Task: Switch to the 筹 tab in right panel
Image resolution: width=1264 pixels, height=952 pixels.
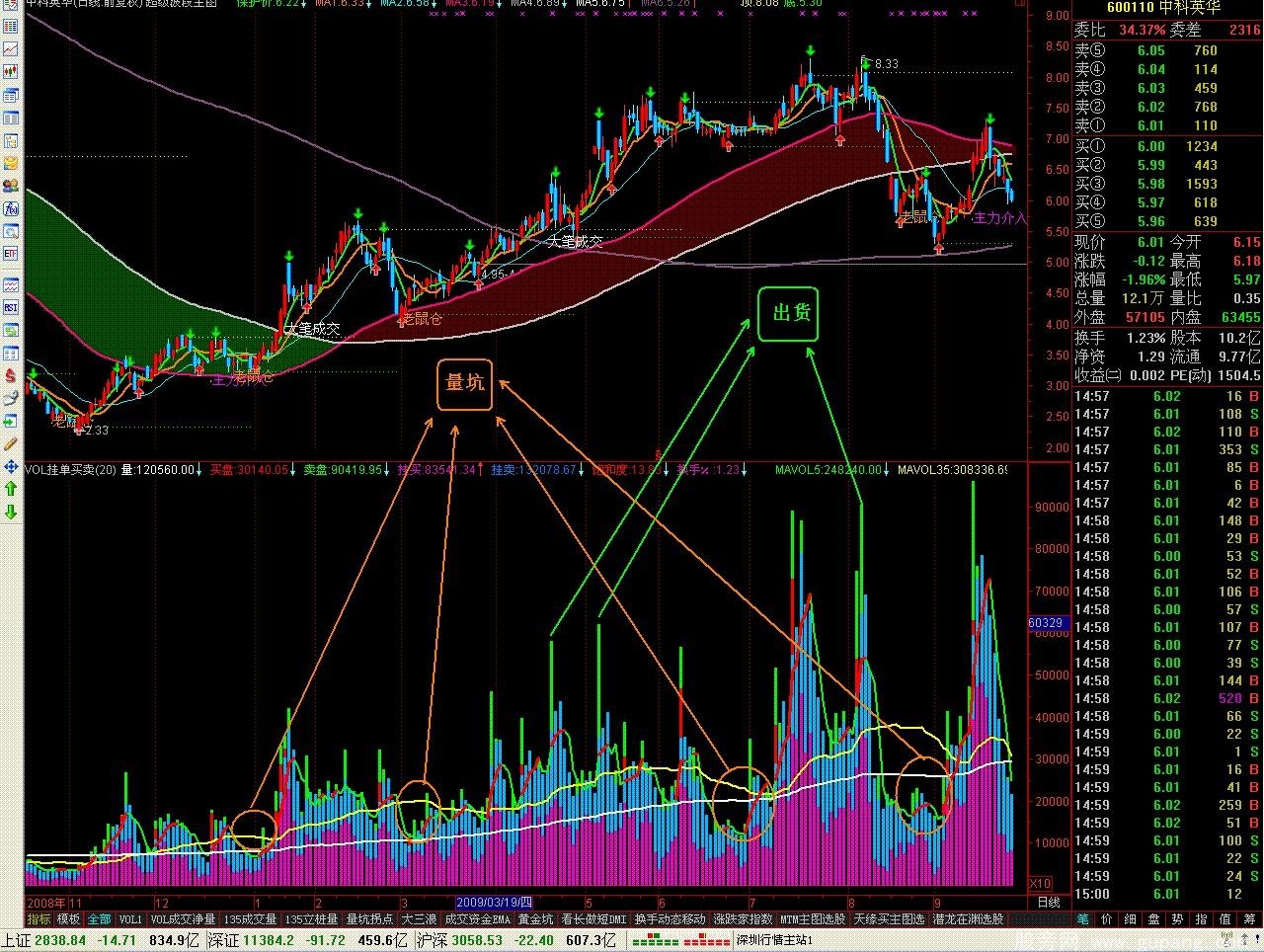Action: point(1249,919)
